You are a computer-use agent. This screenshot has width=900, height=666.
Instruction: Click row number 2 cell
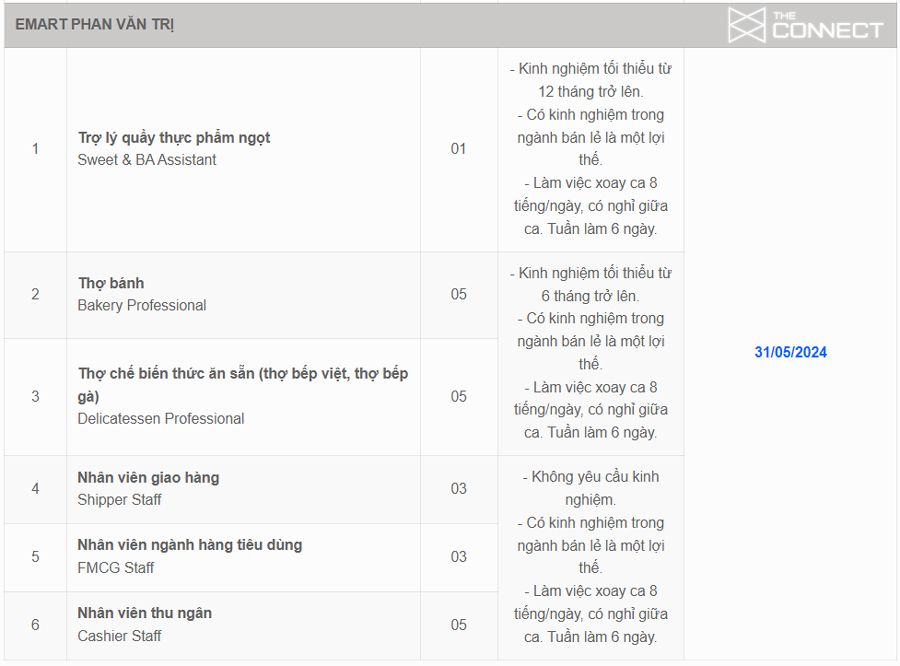coord(35,294)
